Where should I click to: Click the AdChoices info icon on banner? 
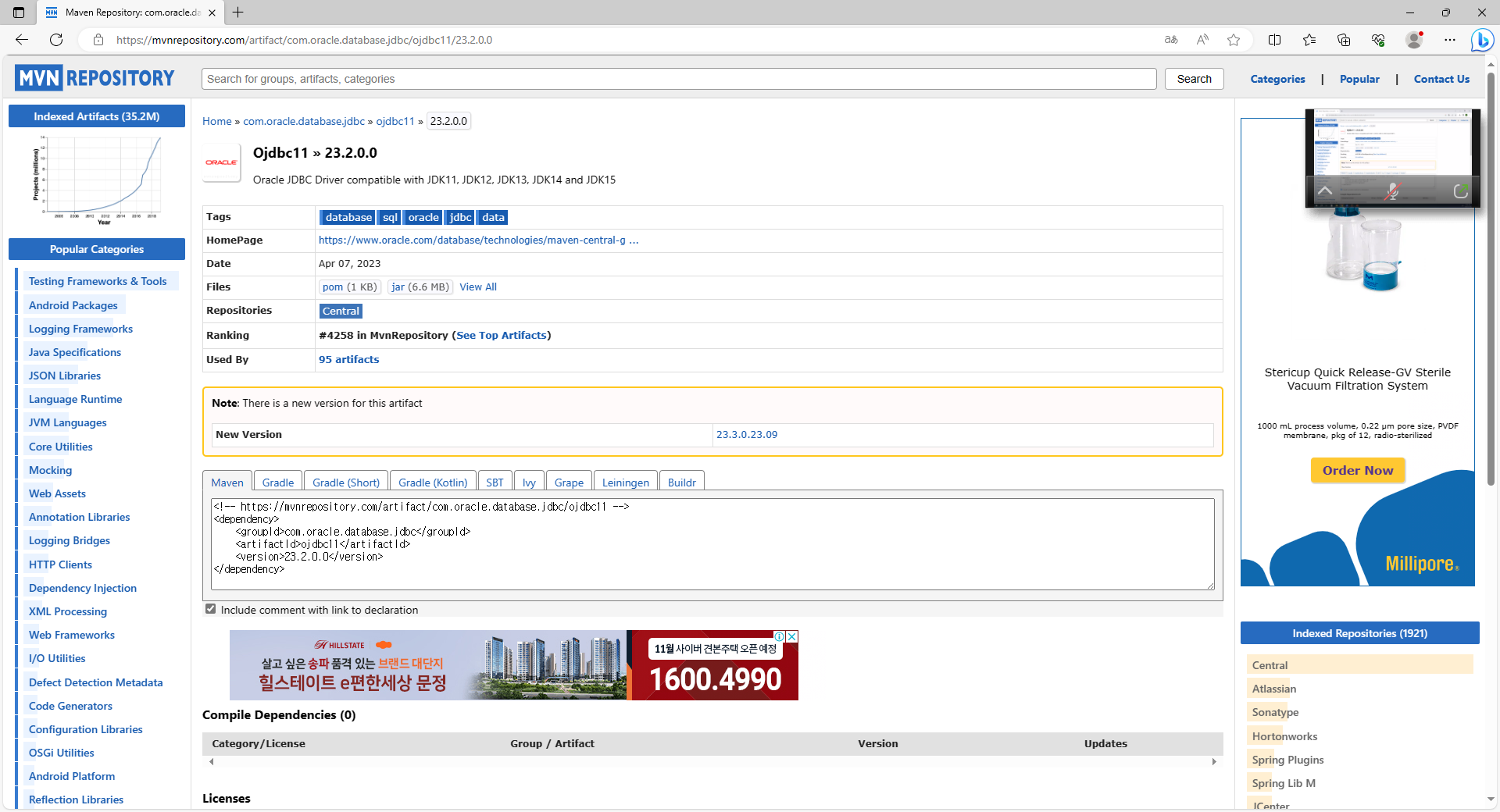(779, 636)
